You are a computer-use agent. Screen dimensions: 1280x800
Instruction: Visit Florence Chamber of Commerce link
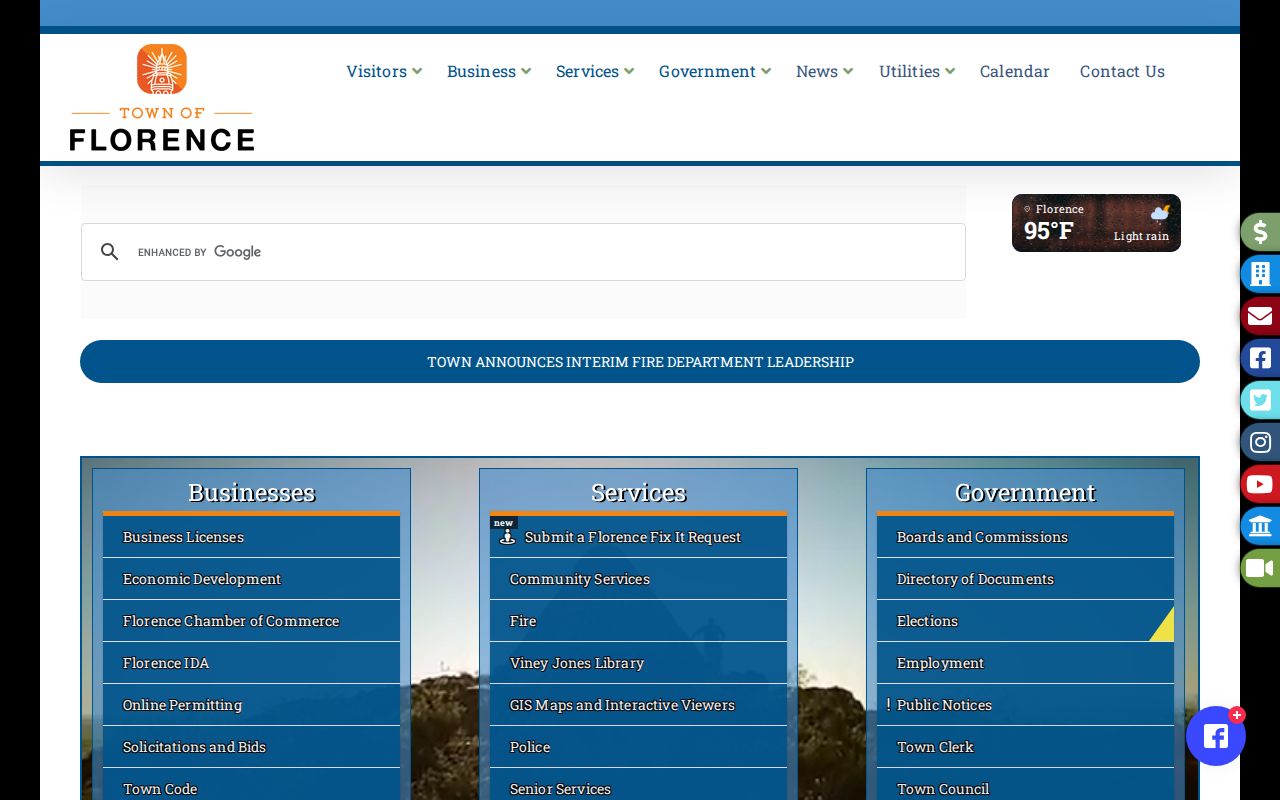pyautogui.click(x=251, y=621)
